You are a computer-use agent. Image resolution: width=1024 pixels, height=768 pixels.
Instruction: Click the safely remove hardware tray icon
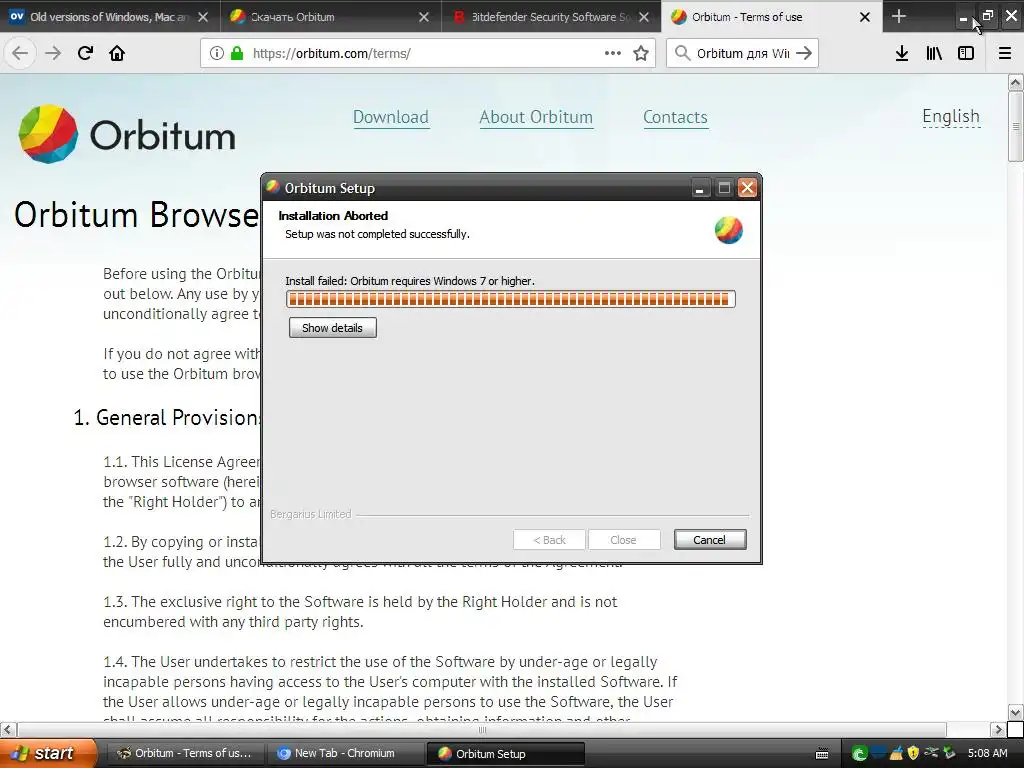coord(931,754)
